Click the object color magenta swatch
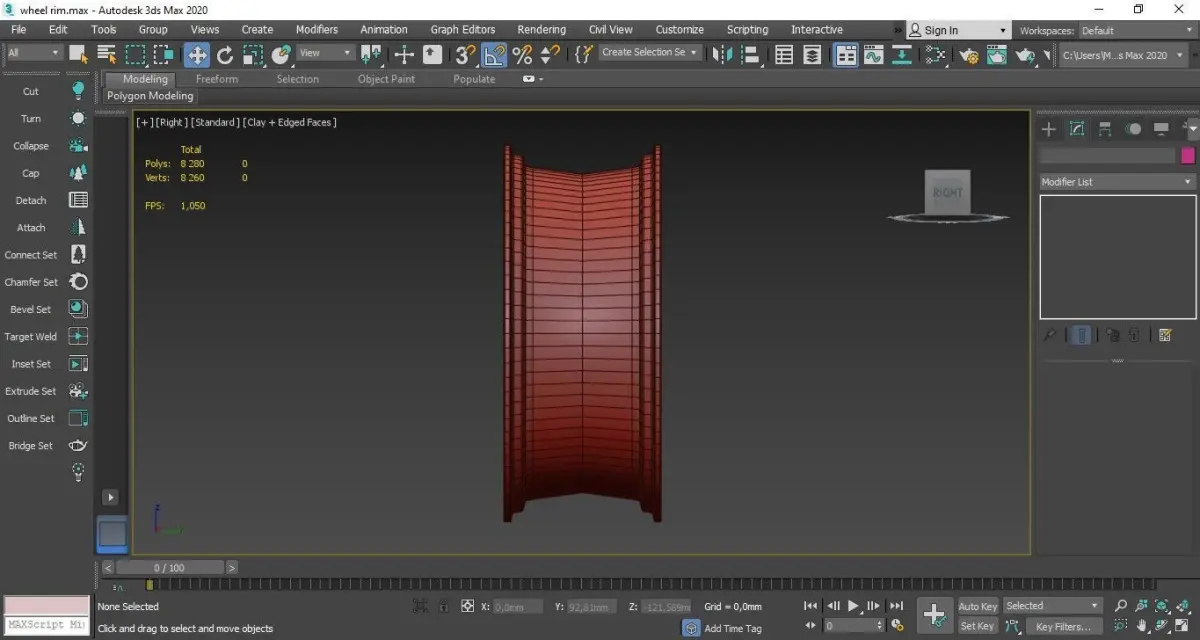Screen dimensions: 1200x640 (x=1188, y=155)
